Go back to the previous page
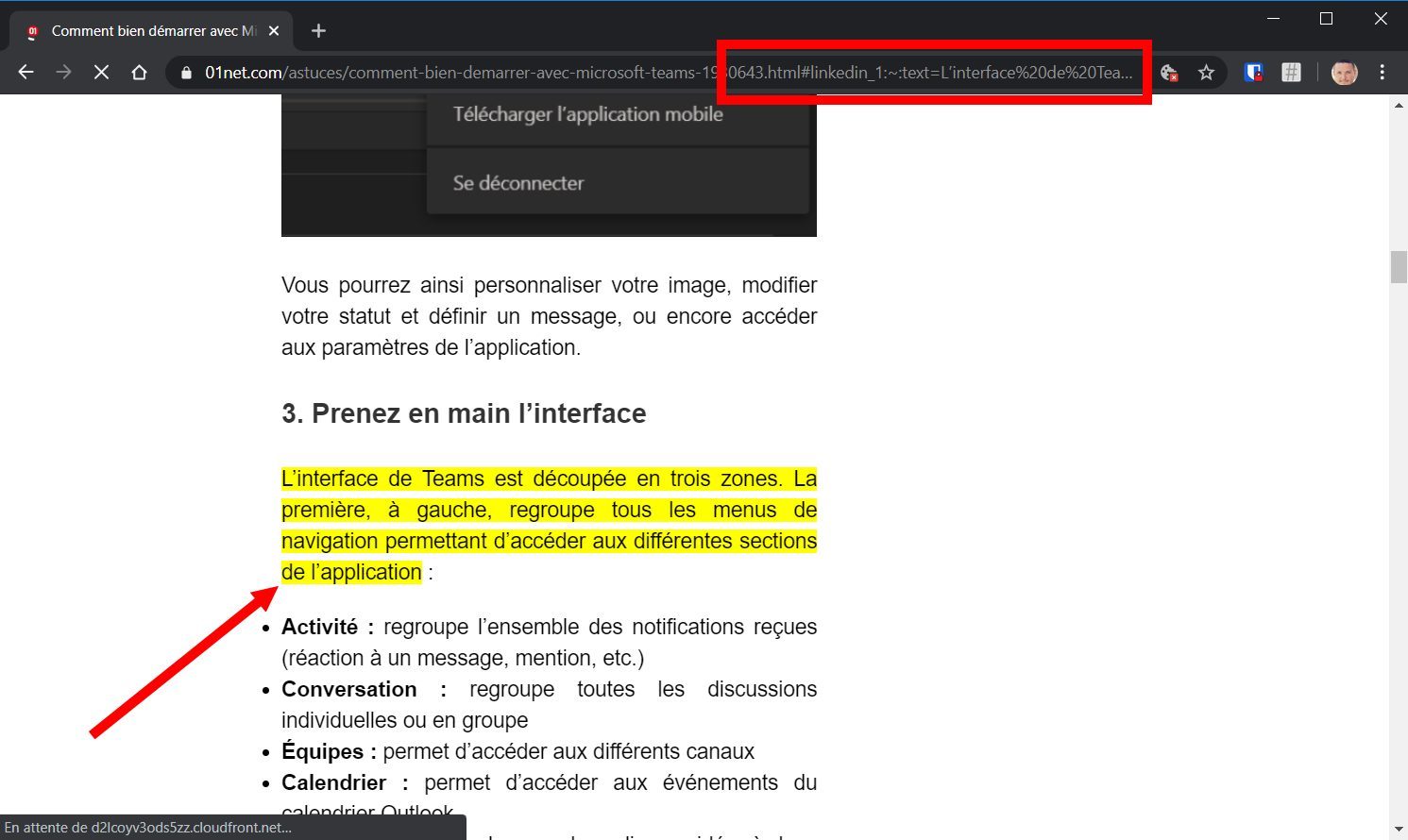This screenshot has height=840, width=1408. (x=25, y=73)
